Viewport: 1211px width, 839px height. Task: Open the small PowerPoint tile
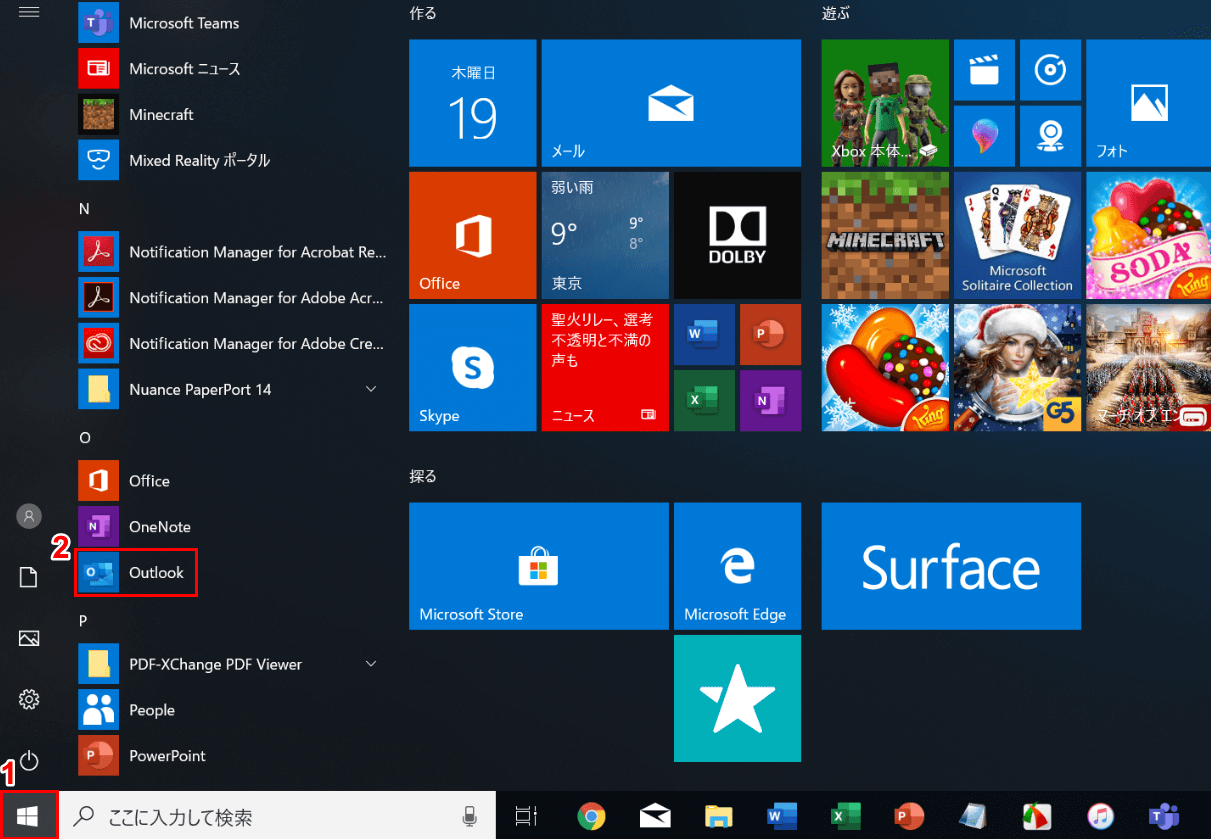(770, 335)
